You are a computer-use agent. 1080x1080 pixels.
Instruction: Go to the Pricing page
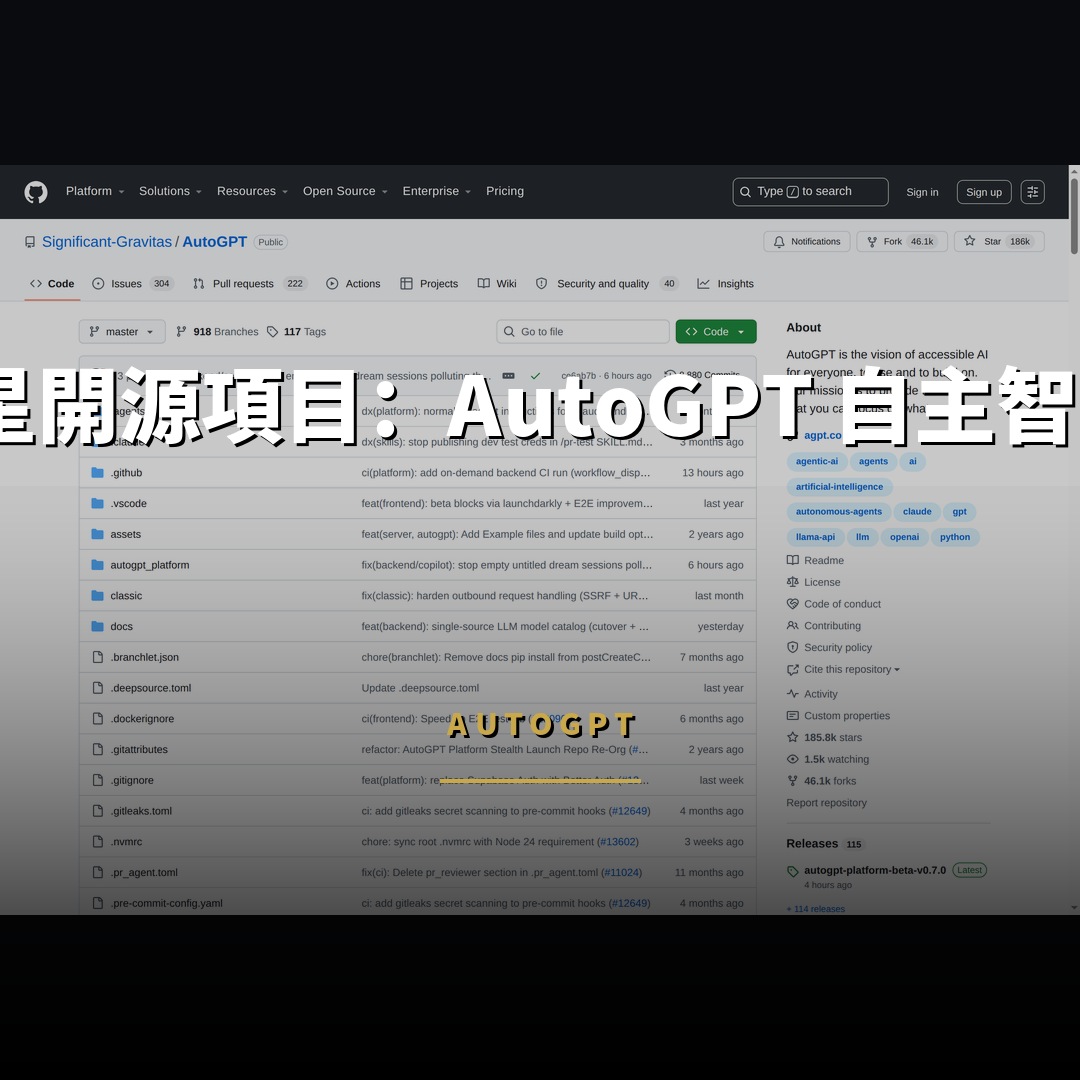(505, 191)
